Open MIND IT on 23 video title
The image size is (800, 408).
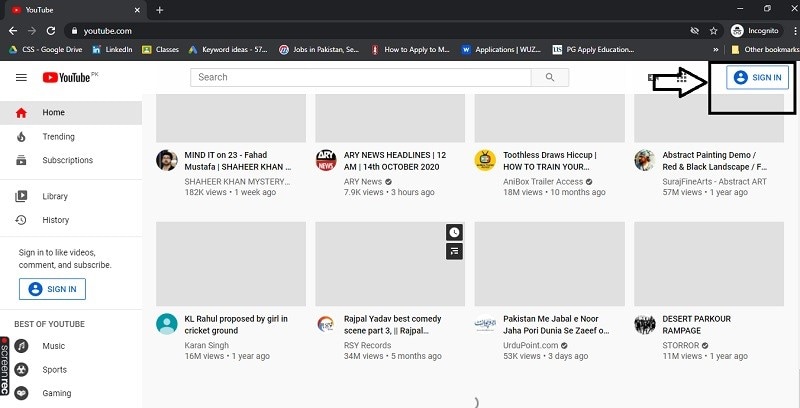coord(238,161)
